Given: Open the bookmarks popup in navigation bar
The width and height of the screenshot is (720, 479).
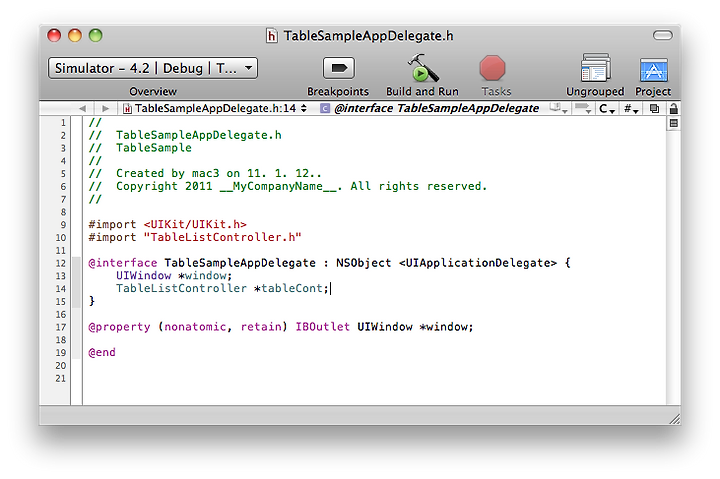Looking at the screenshot, I should [x=559, y=108].
